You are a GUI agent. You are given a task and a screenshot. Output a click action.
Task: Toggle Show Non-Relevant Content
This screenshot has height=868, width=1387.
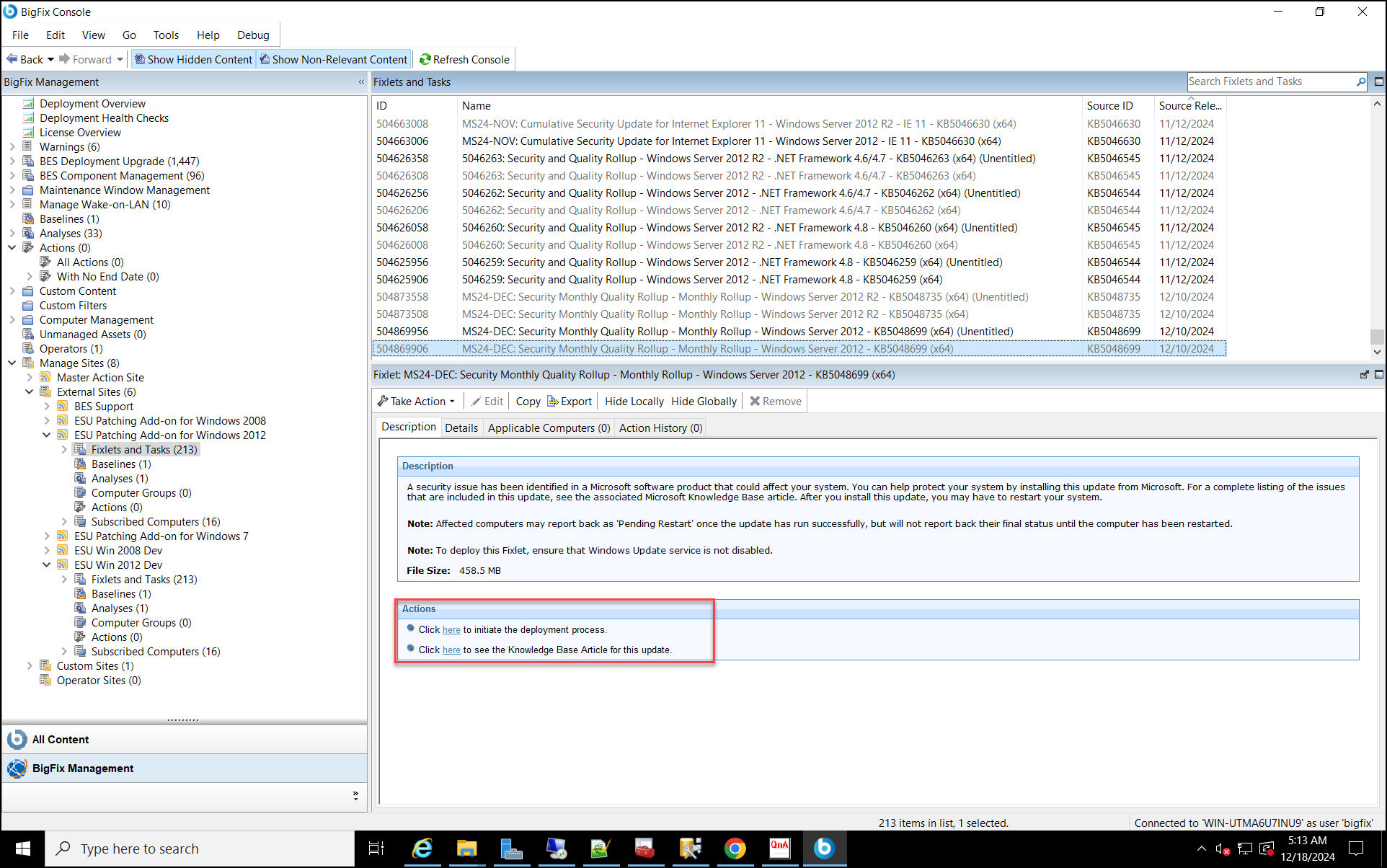(x=333, y=59)
